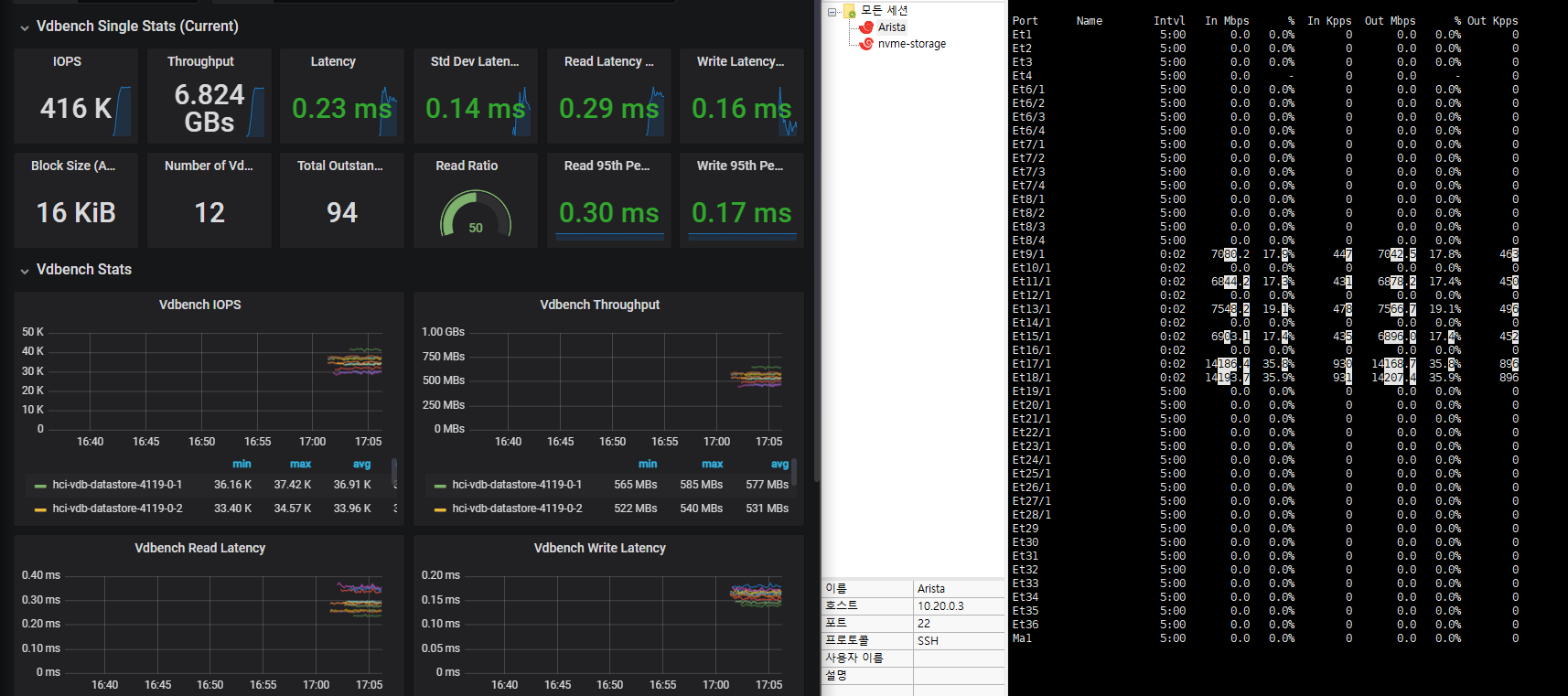
Task: Sort Throughput legend by min column
Action: click(648, 465)
